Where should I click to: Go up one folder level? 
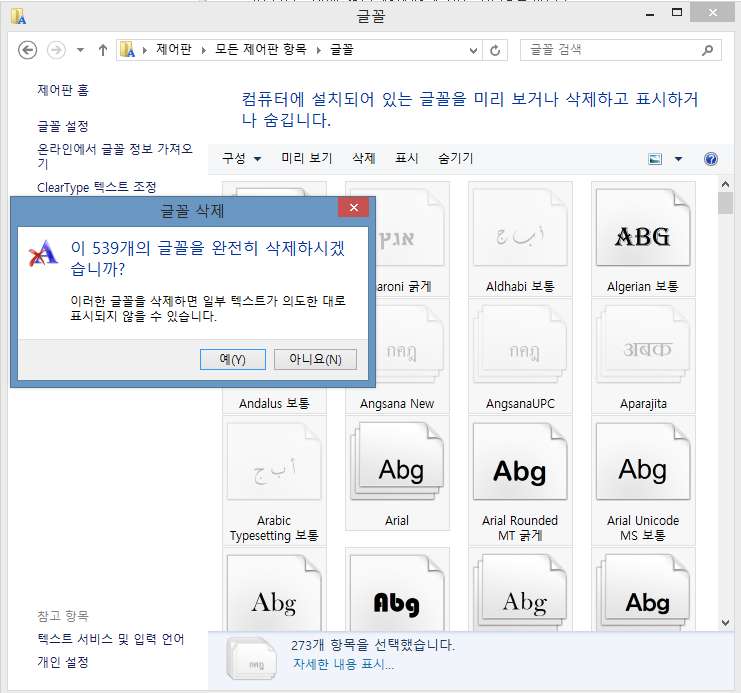pyautogui.click(x=103, y=50)
